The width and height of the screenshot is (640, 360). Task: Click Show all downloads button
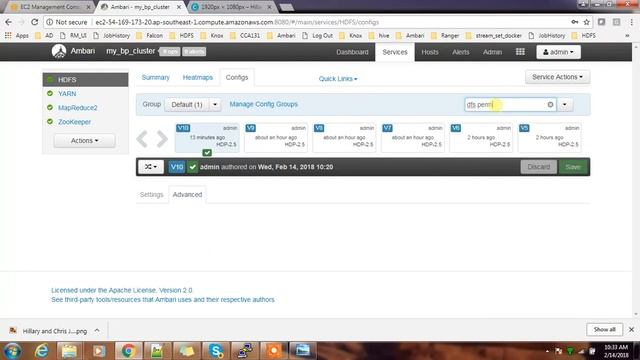point(604,329)
